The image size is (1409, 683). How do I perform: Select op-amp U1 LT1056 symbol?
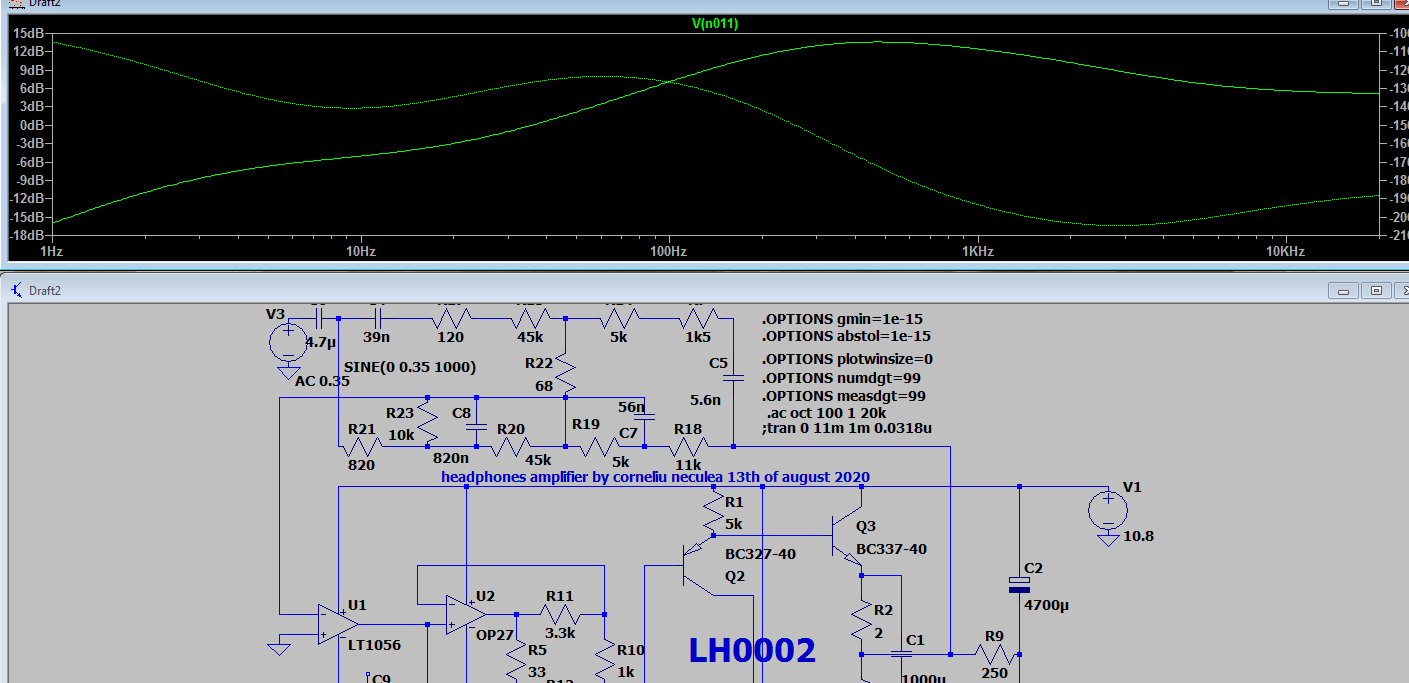(x=339, y=624)
